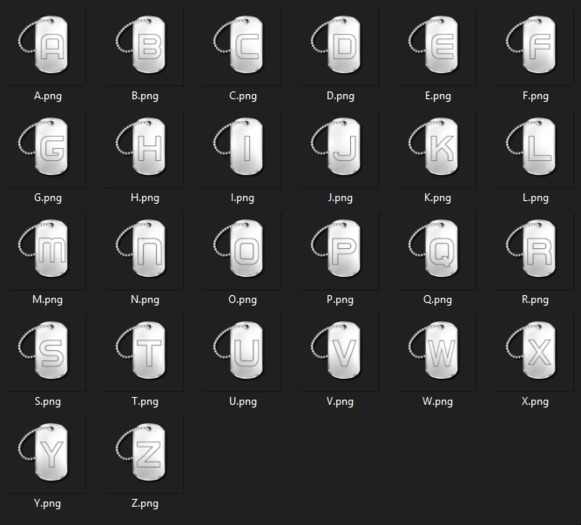Select the letter U dog tag icon
The image size is (581, 525).
[238, 350]
